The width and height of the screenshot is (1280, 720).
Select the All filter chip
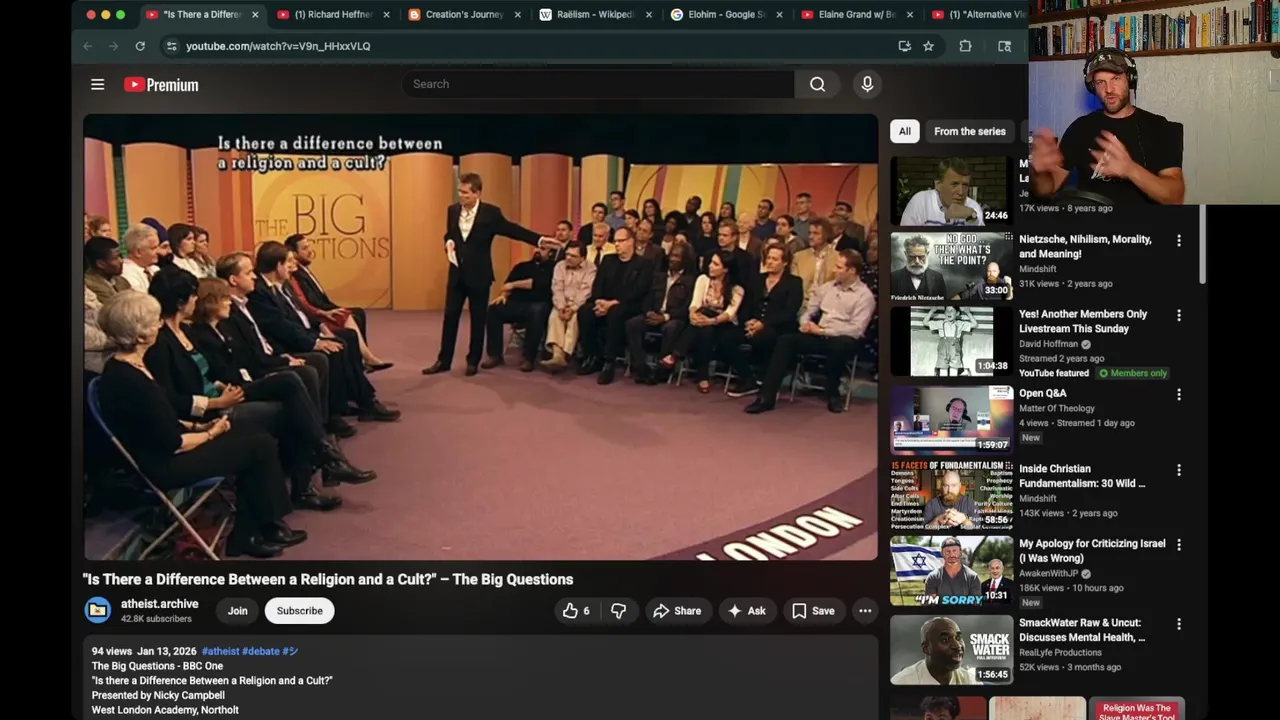pos(904,131)
